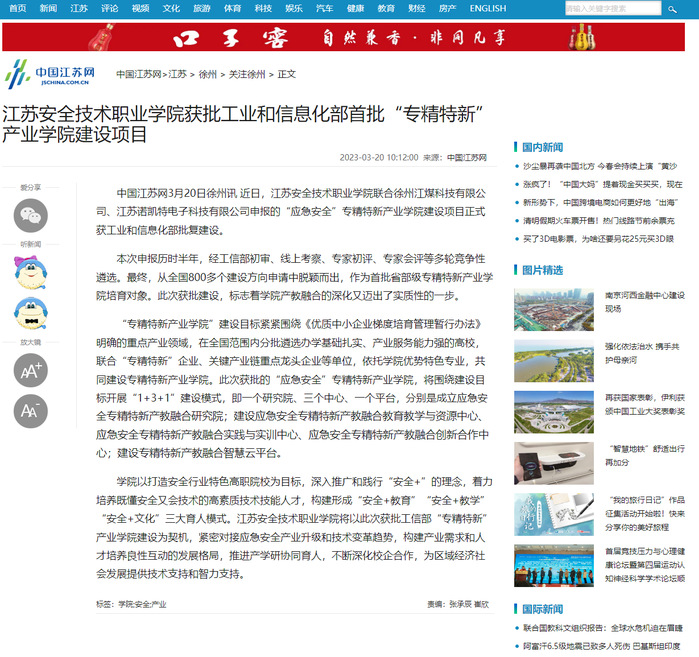Click 关注徐州 breadcrumb link
This screenshot has height=657, width=699.
(x=247, y=74)
